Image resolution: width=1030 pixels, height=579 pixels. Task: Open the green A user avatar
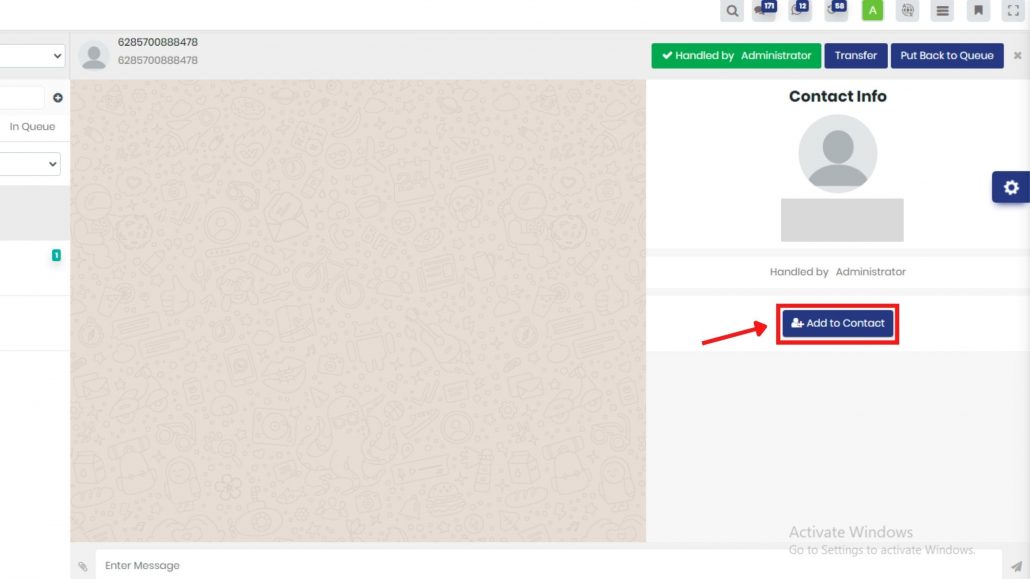[872, 10]
